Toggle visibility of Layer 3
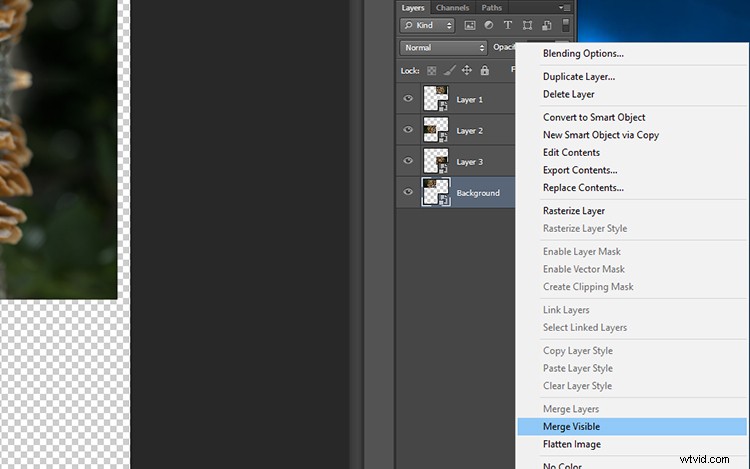 point(408,161)
